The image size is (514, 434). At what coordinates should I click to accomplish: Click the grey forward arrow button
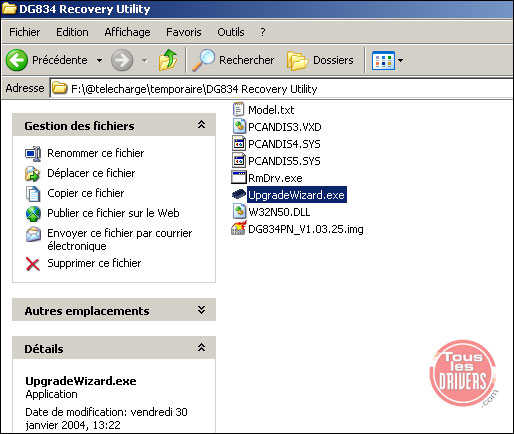[x=122, y=60]
